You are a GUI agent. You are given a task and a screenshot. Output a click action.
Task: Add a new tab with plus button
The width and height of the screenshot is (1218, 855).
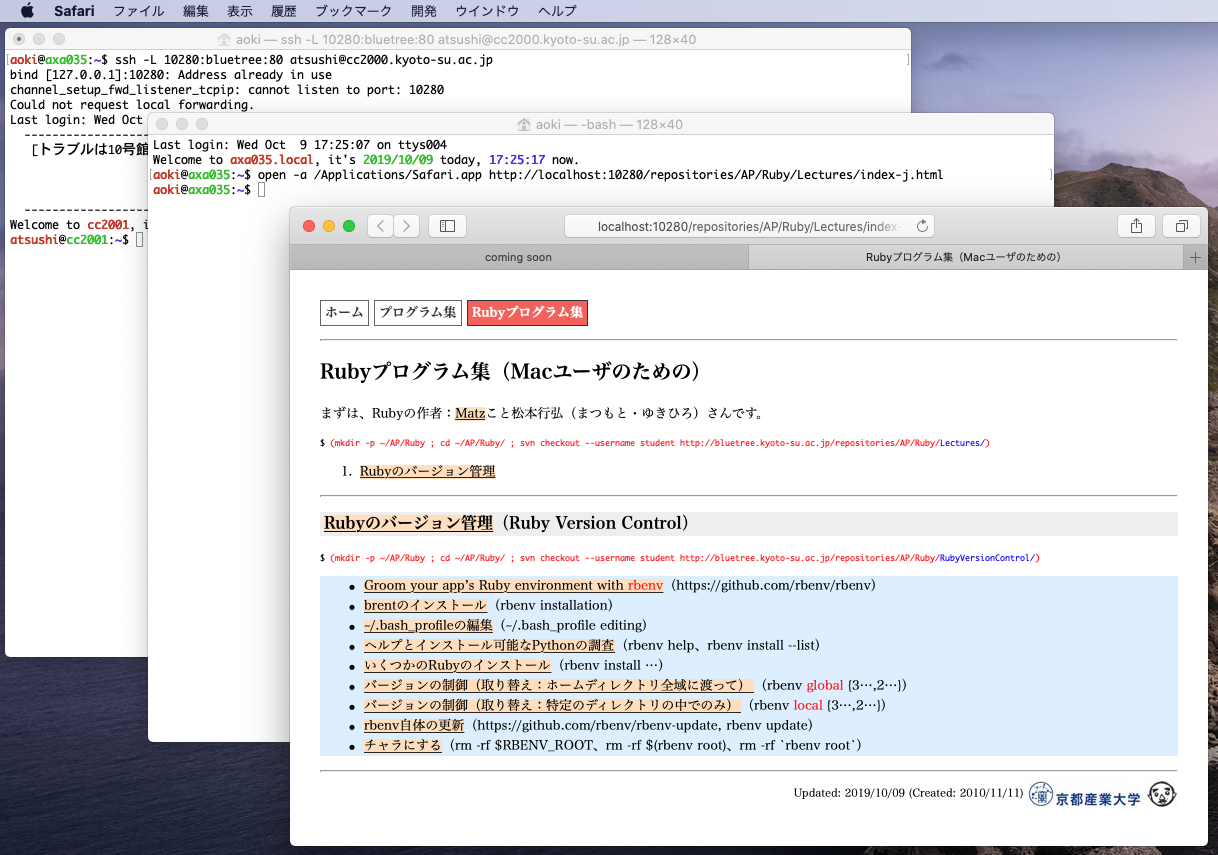pyautogui.click(x=1194, y=257)
